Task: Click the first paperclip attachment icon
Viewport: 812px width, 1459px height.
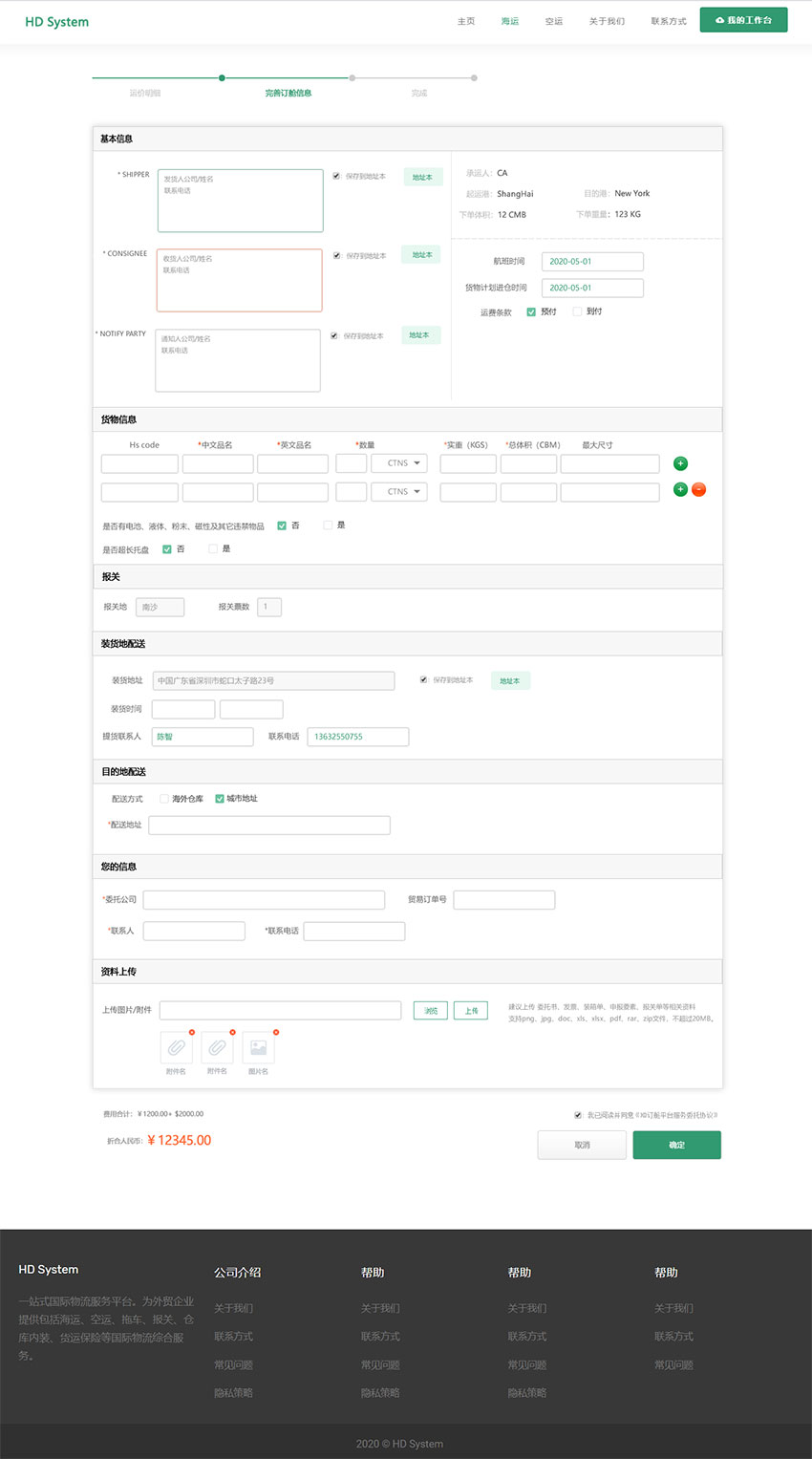Action: (x=176, y=1048)
